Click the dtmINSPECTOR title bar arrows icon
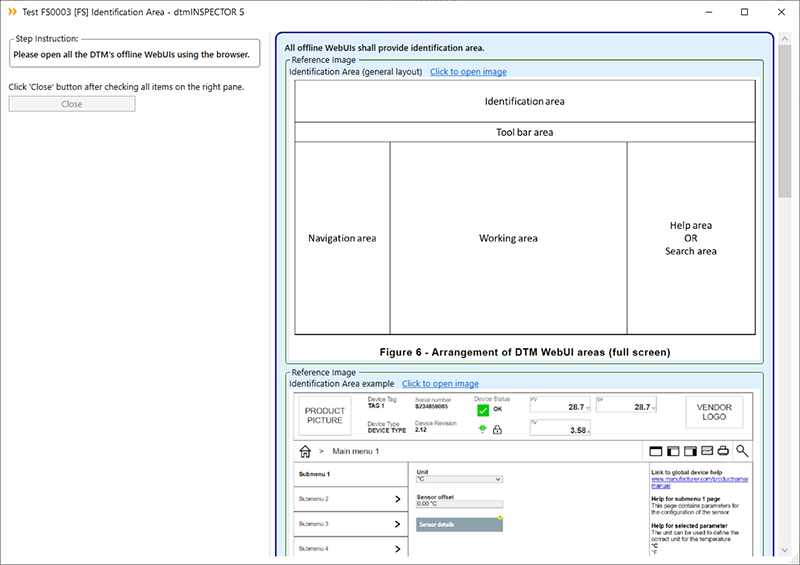Viewport: 800px width, 565px height. [x=12, y=12]
